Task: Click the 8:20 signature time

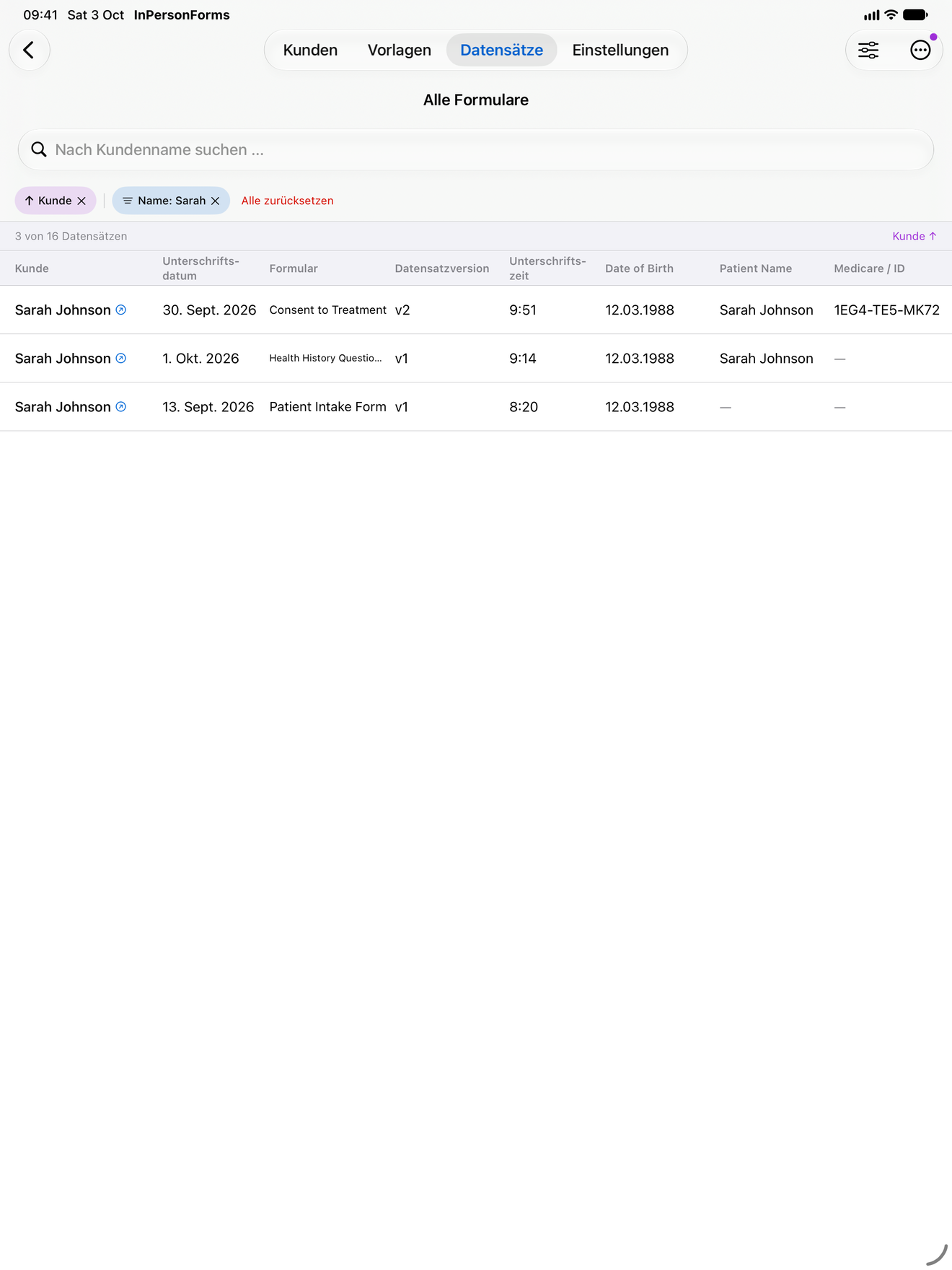Action: click(524, 406)
